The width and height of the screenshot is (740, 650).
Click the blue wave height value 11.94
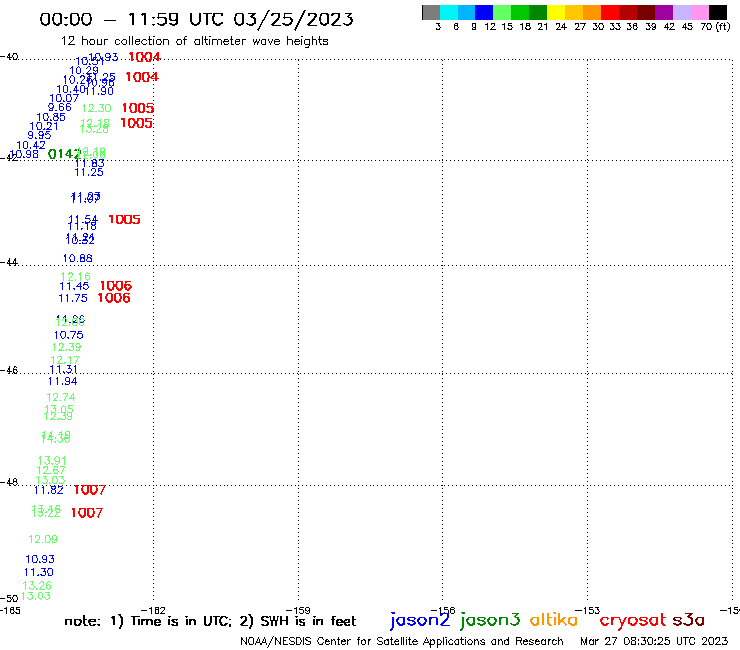click(x=62, y=381)
